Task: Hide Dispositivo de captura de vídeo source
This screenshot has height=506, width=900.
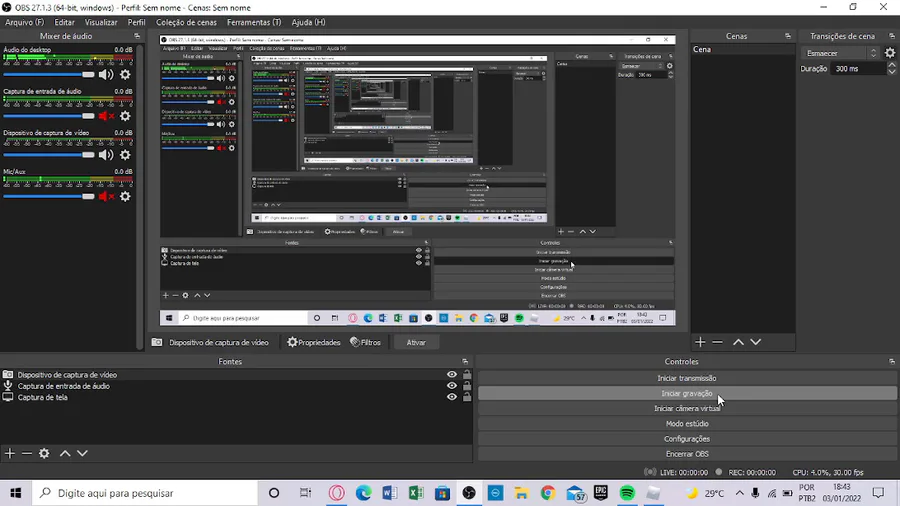Action: [x=452, y=375]
